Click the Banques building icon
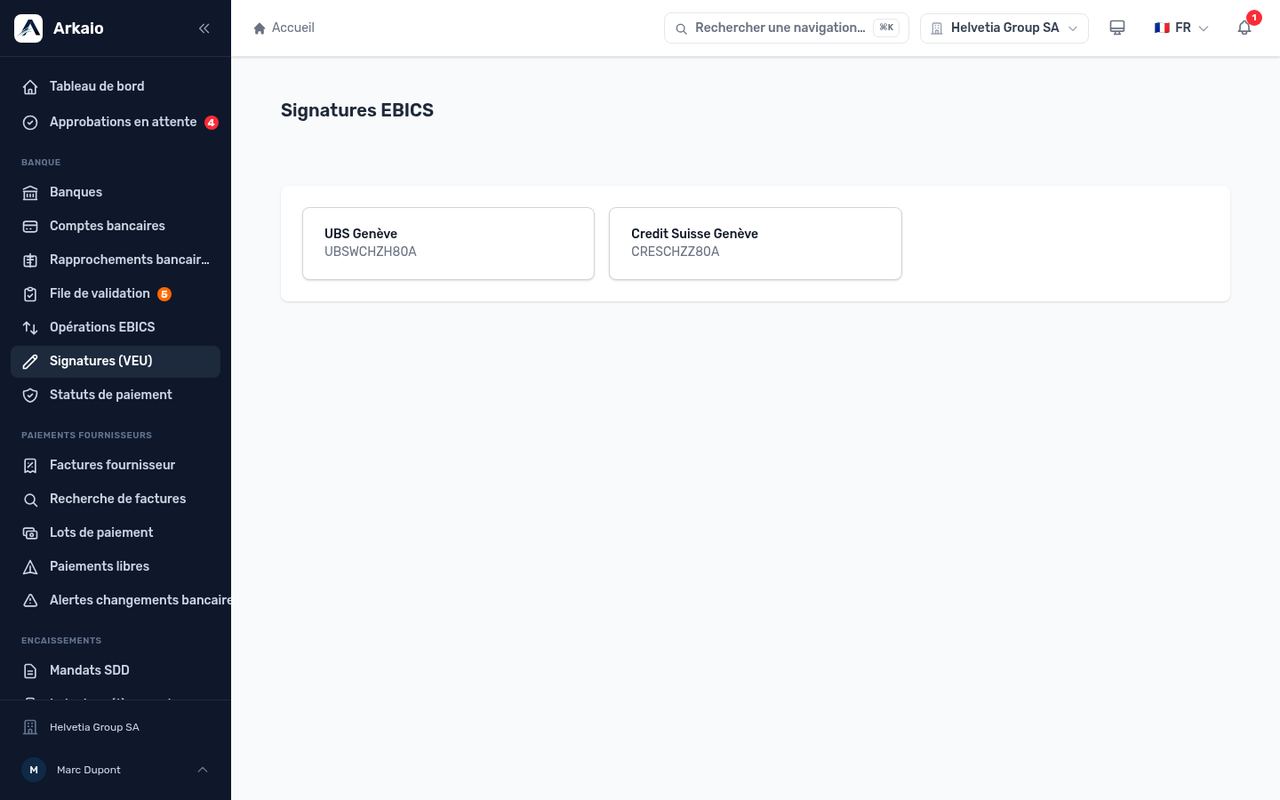Image resolution: width=1280 pixels, height=800 pixels. click(x=30, y=192)
